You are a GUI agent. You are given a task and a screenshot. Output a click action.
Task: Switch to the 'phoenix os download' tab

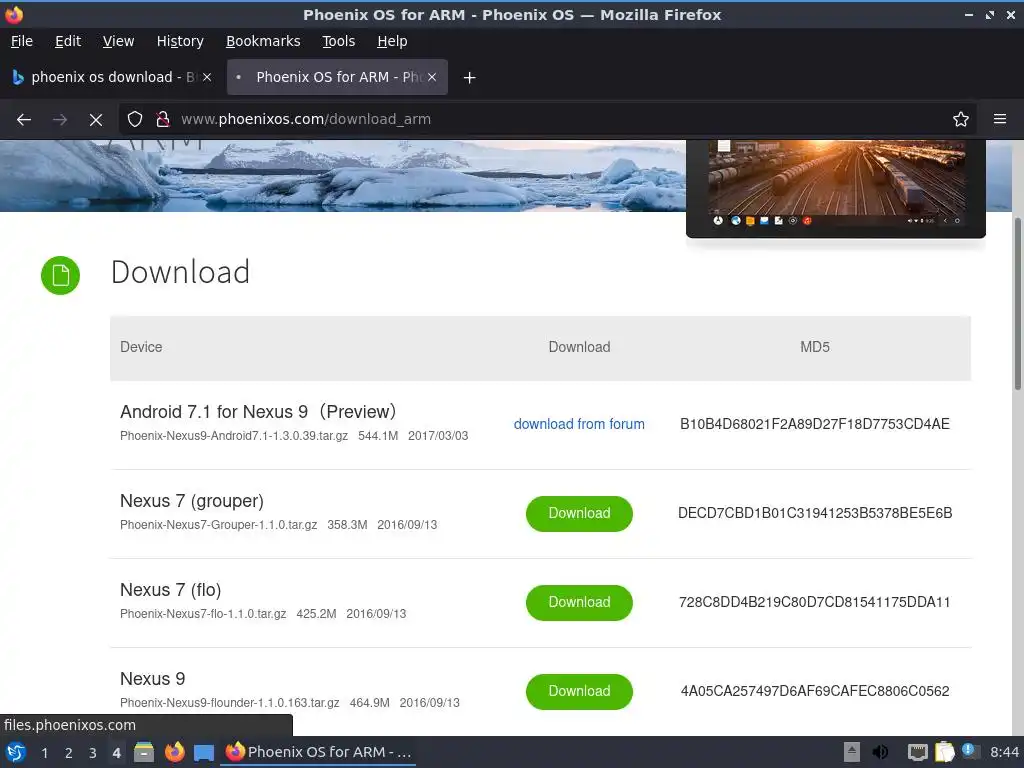click(102, 77)
